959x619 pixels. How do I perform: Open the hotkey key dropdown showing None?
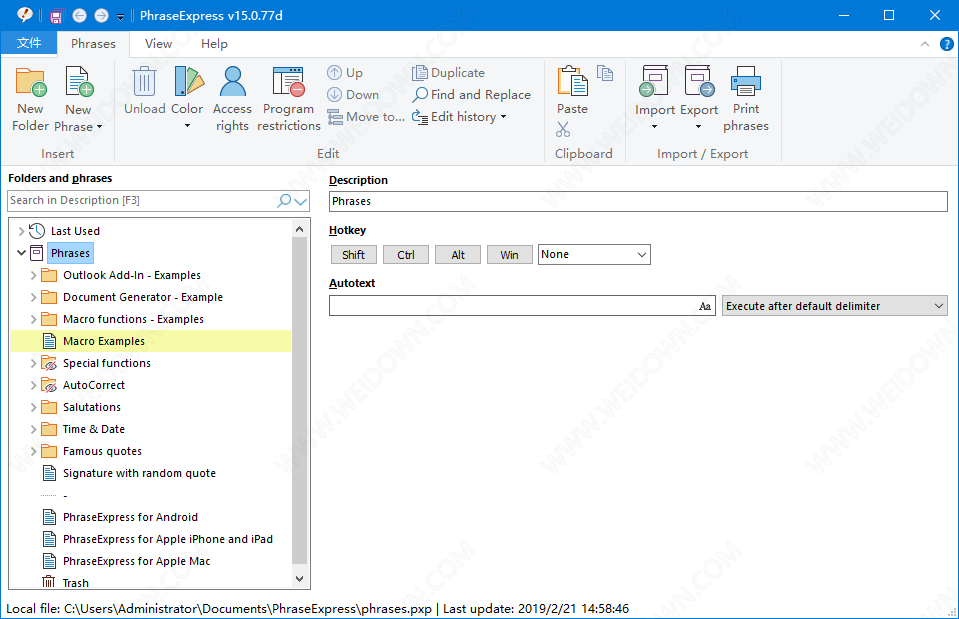tap(594, 255)
